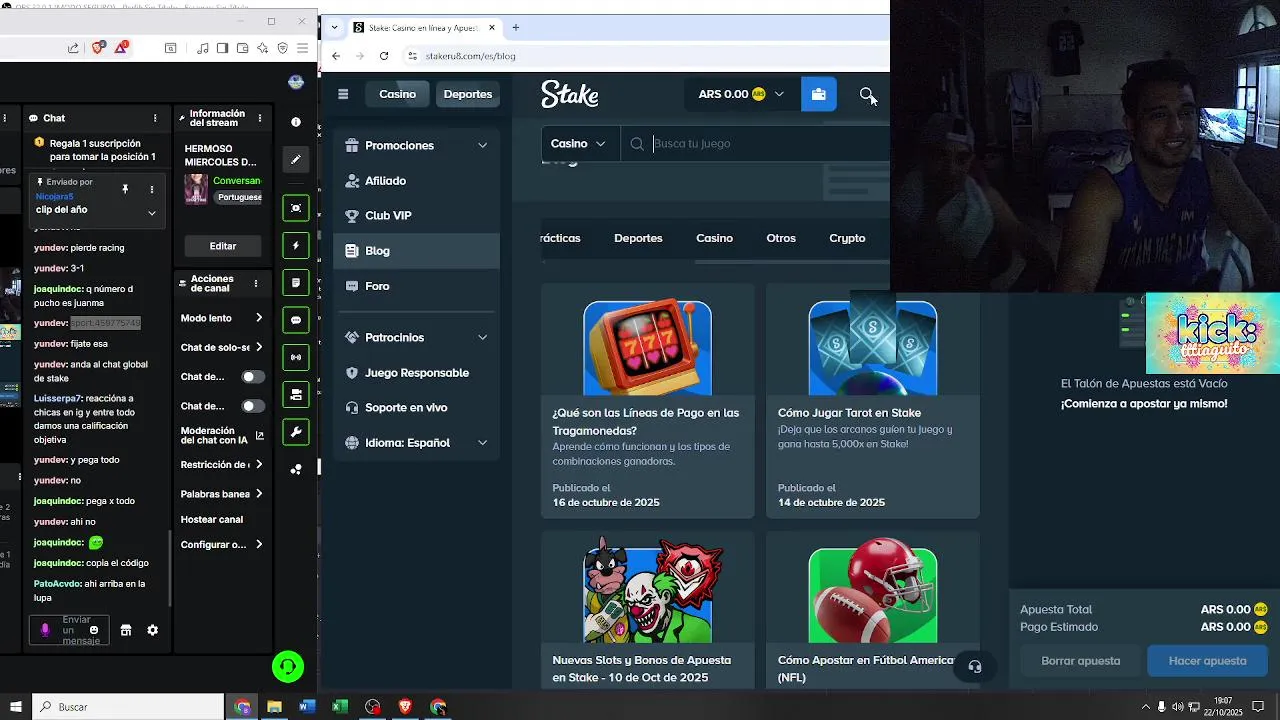
Task: Open Modo lento options arrow
Action: coord(259,318)
